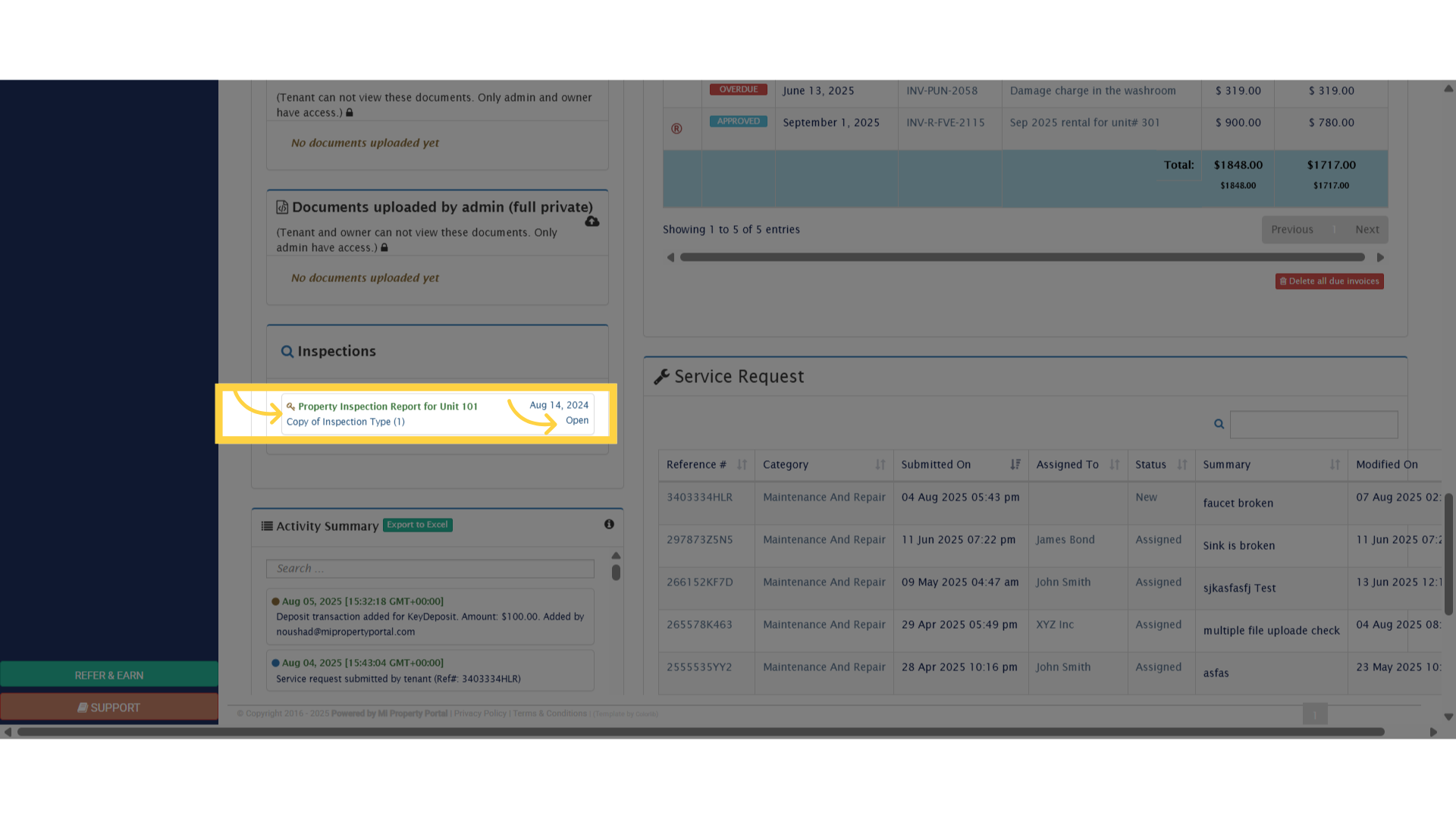The image size is (1456, 819).
Task: Click REFER & EARN button
Action: tap(109, 675)
